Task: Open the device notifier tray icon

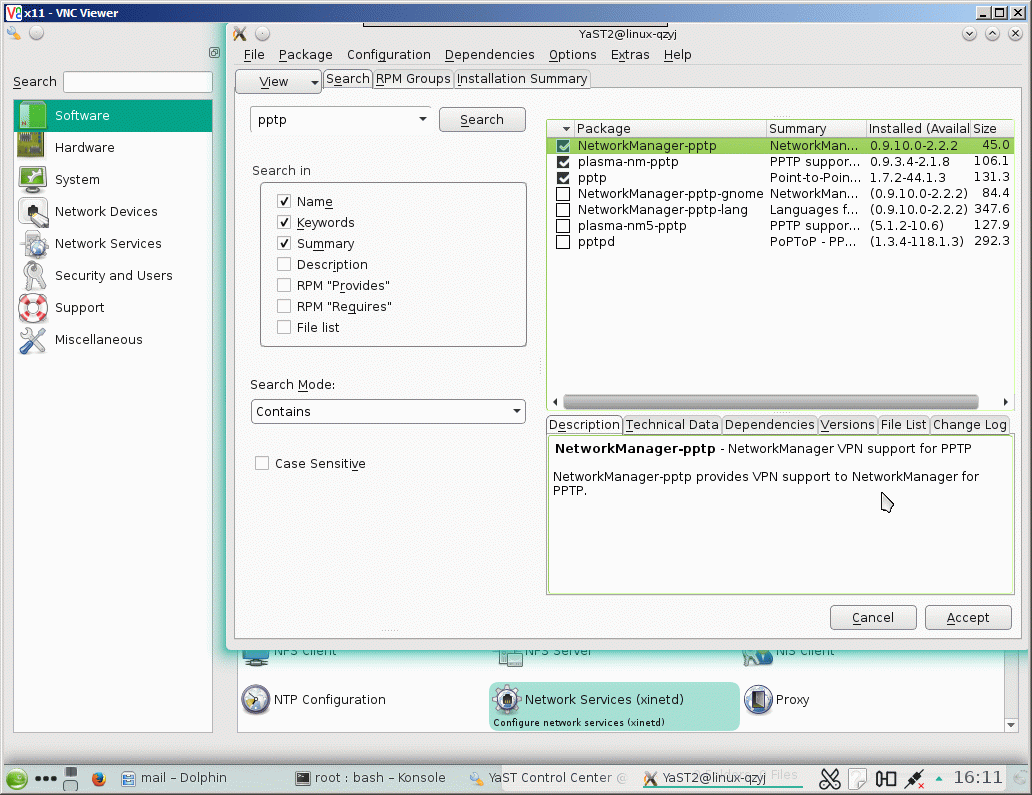Action: tap(885, 779)
